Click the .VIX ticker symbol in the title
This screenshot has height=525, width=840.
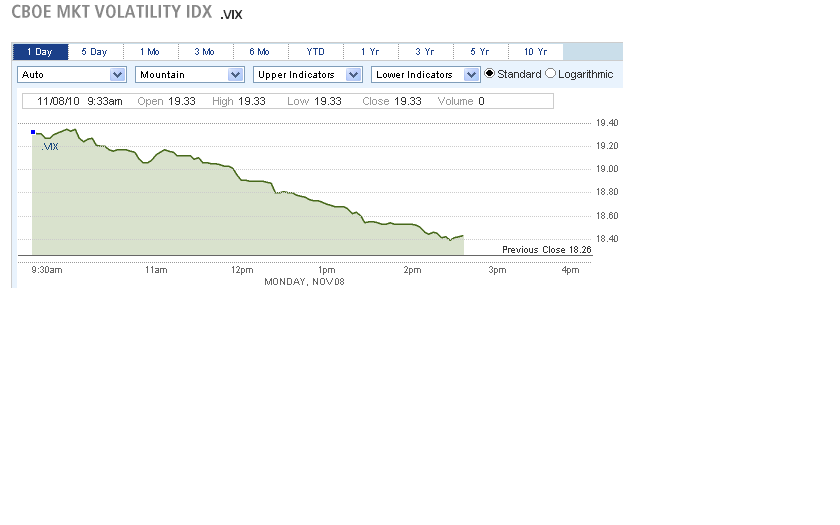tap(231, 14)
